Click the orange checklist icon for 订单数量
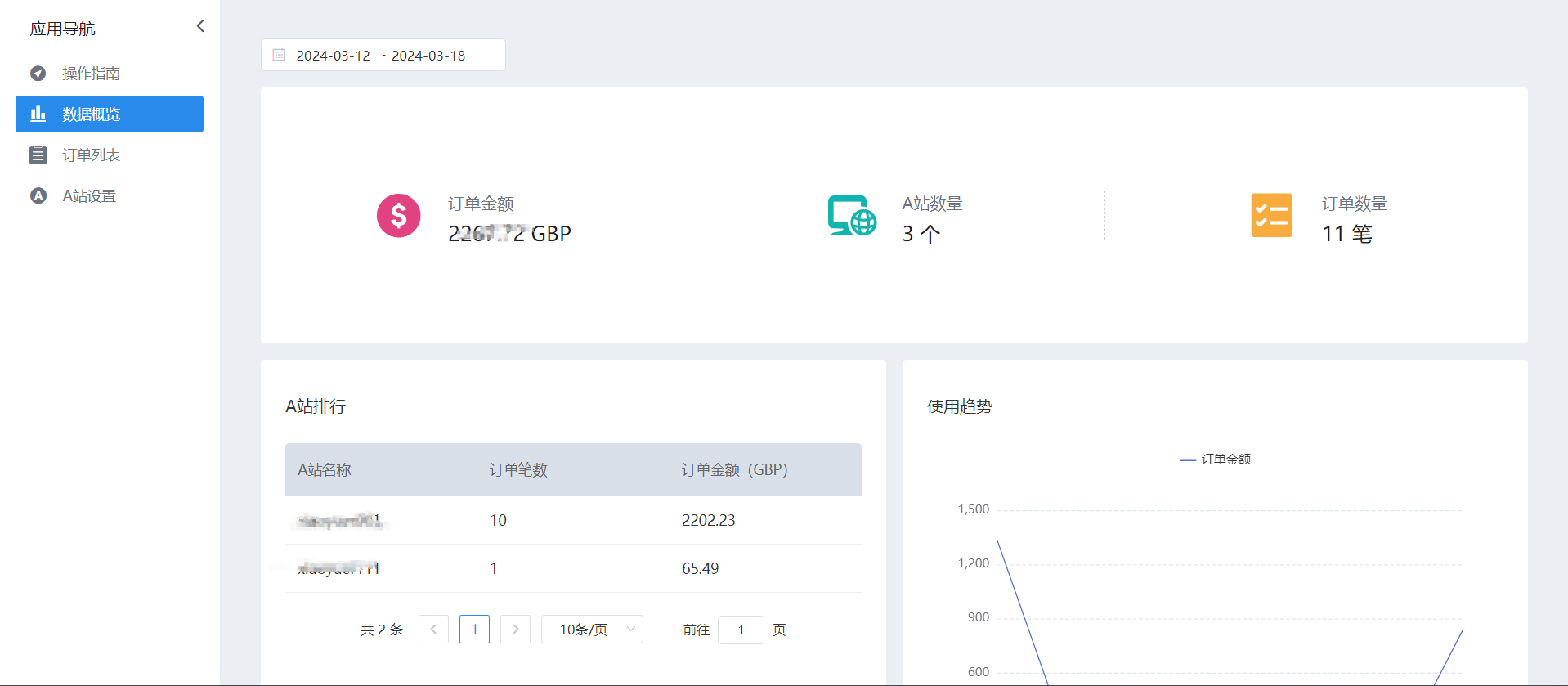1568x686 pixels. pos(1272,216)
